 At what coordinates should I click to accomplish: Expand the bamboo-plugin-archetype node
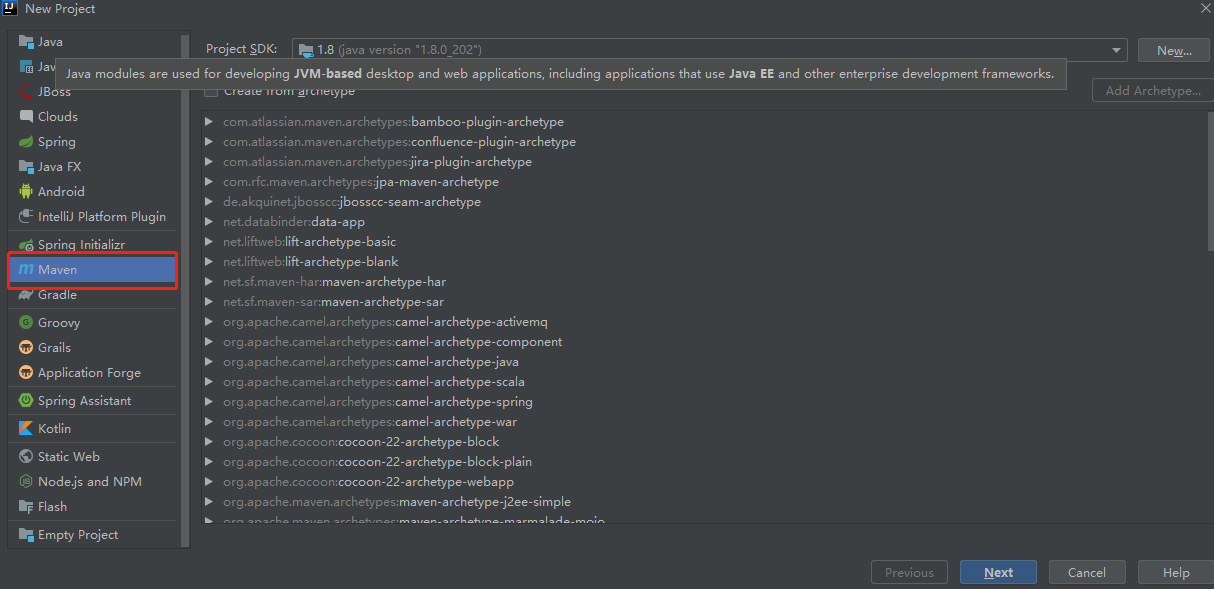tap(209, 122)
